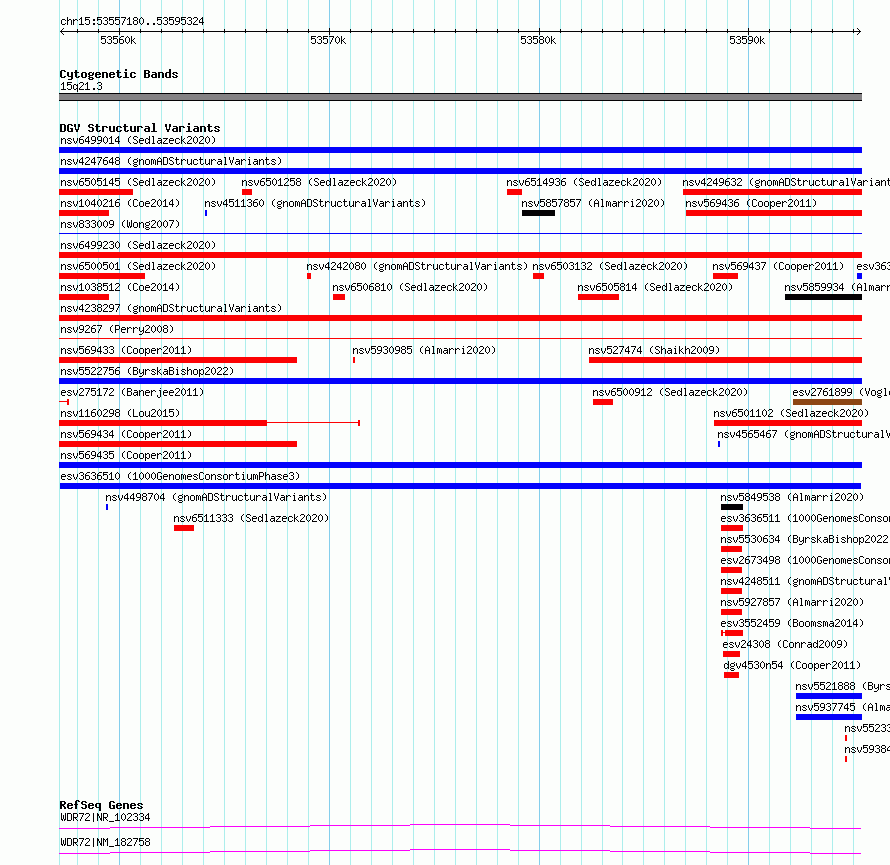Select nsv6506810 (Sedlazeck2020) label
This screenshot has width=890, height=865.
click(410, 287)
